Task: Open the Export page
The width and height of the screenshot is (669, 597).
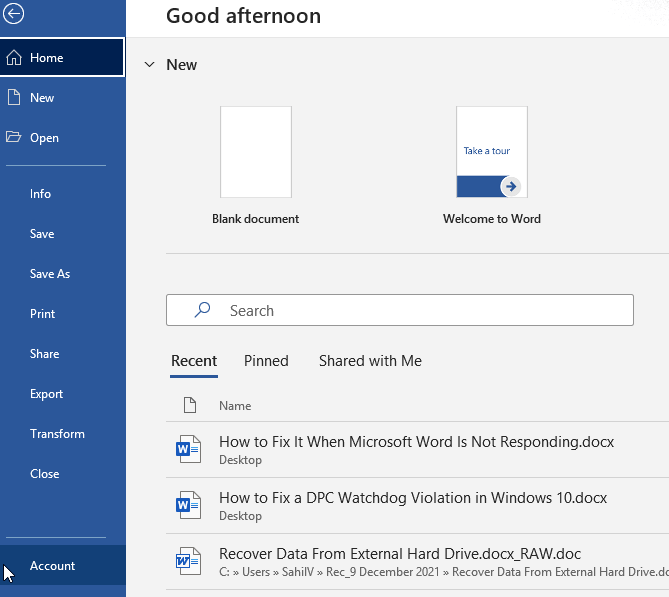Action: tap(62, 393)
